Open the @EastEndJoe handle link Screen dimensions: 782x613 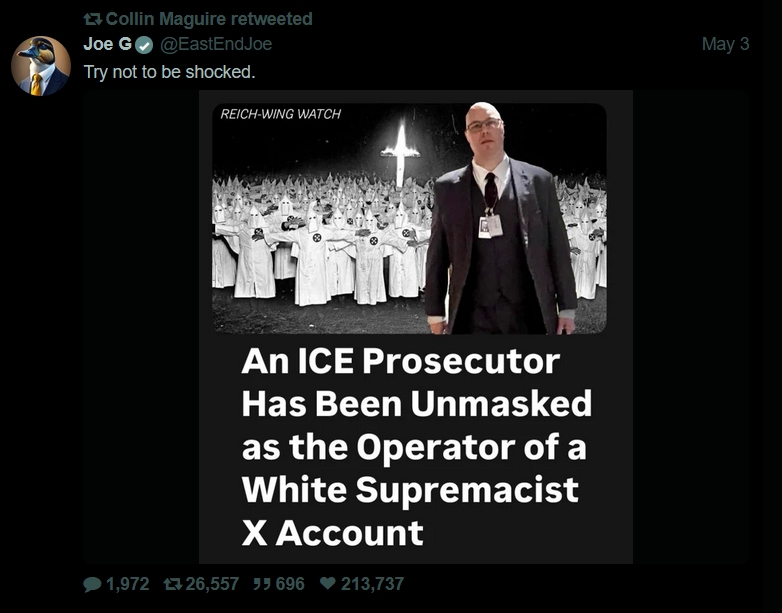click(x=215, y=44)
